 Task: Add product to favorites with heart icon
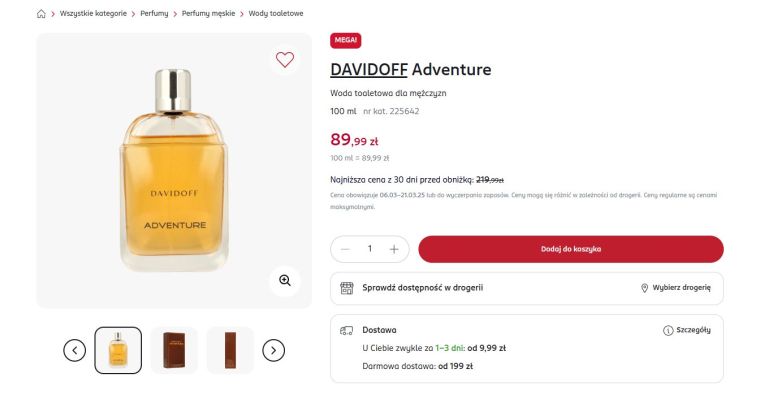[x=285, y=60]
